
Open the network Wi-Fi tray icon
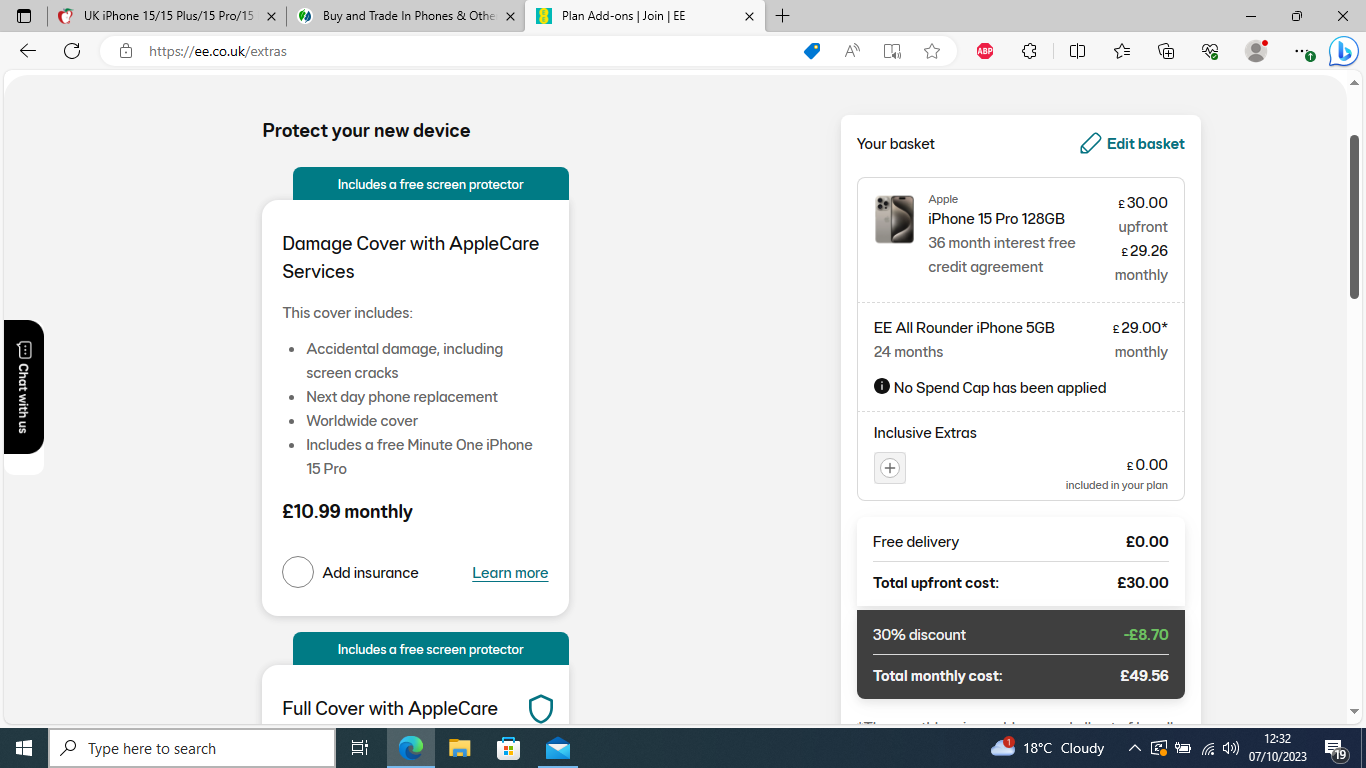coord(1207,748)
